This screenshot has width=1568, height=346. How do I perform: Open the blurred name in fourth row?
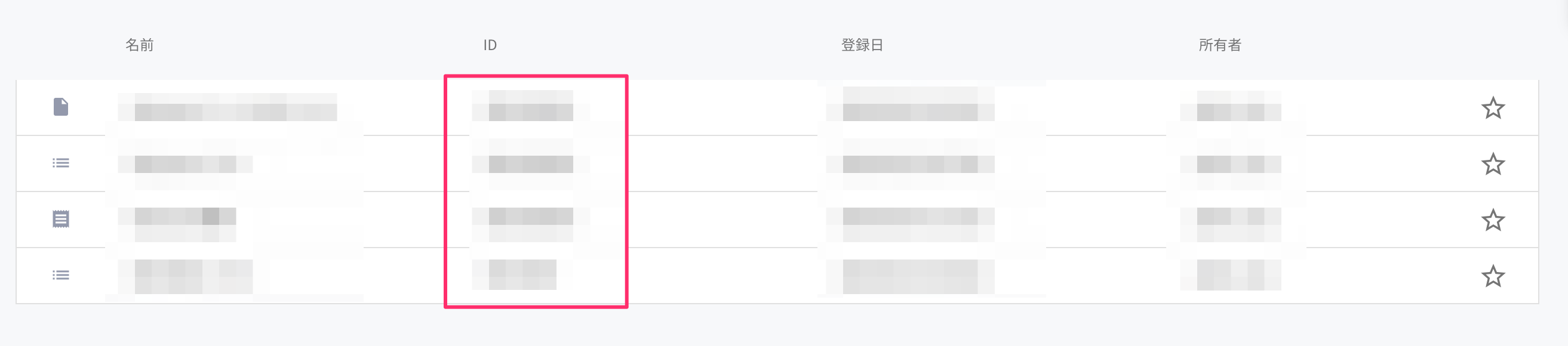[193, 276]
